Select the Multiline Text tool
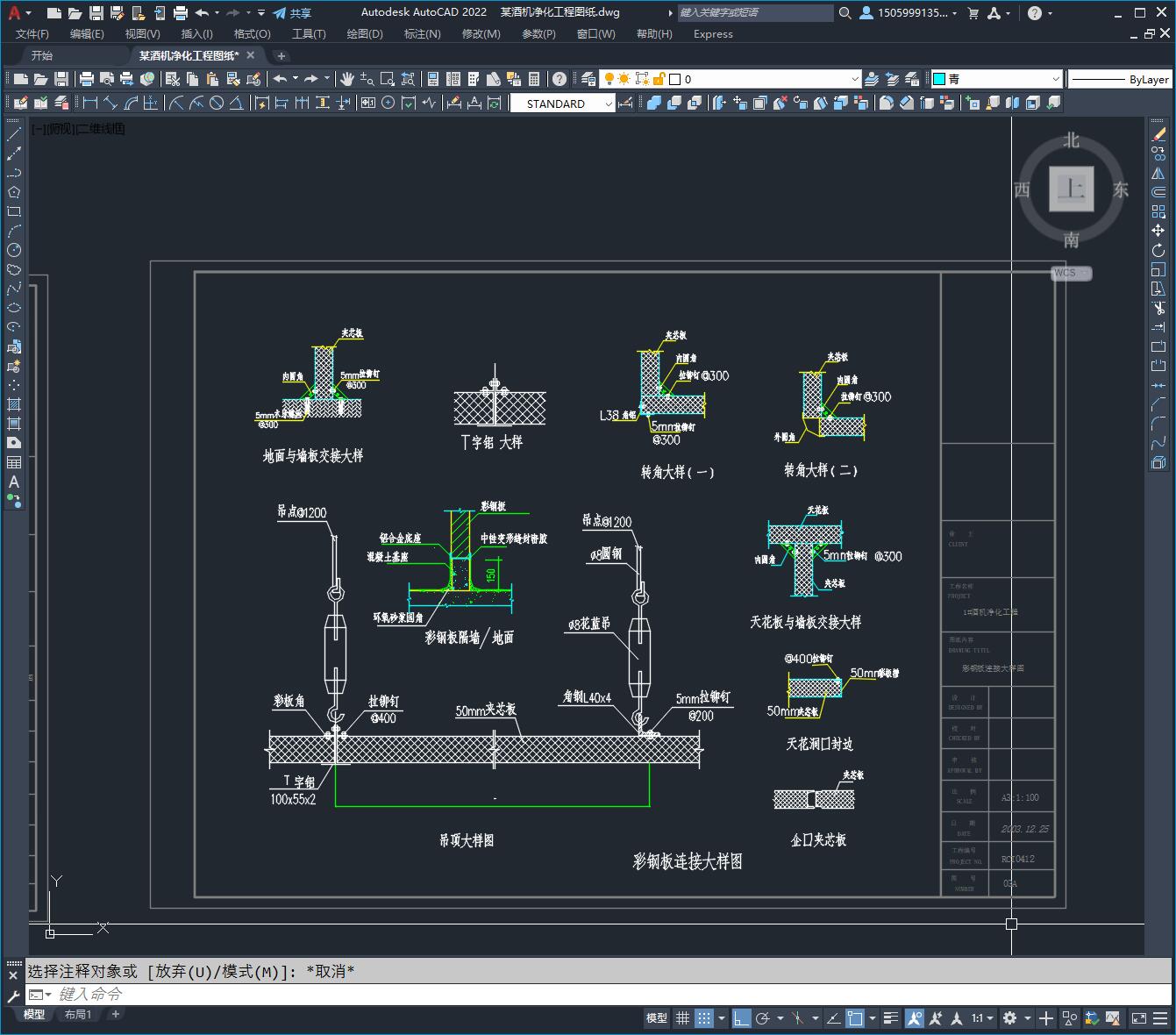 (x=14, y=482)
